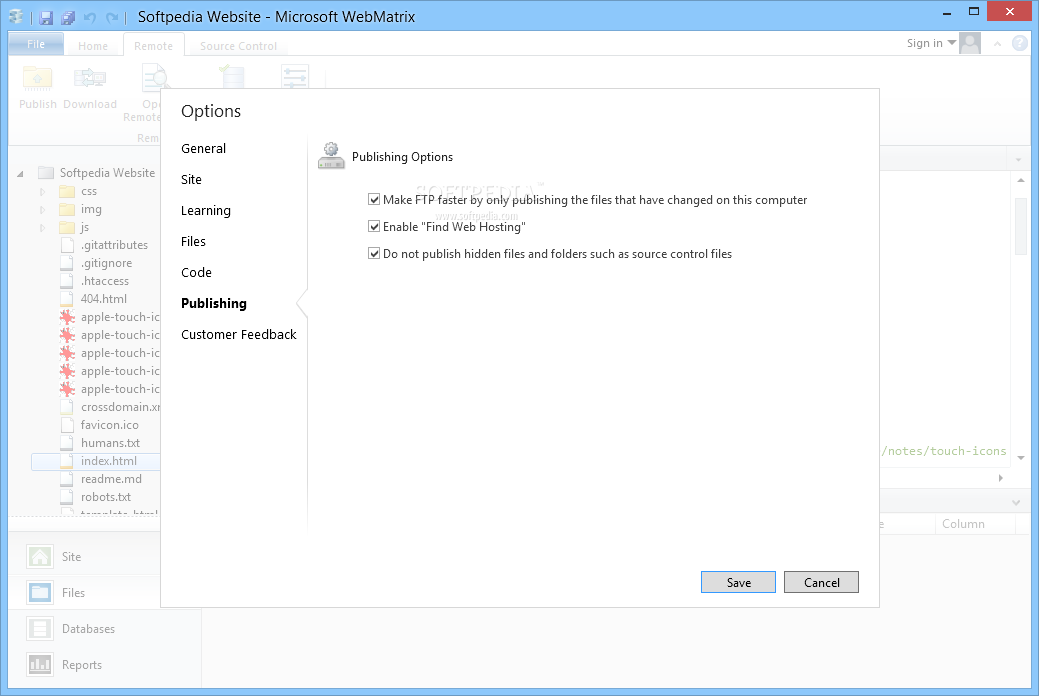
Task: Select Files in Options category list
Action: tap(193, 241)
